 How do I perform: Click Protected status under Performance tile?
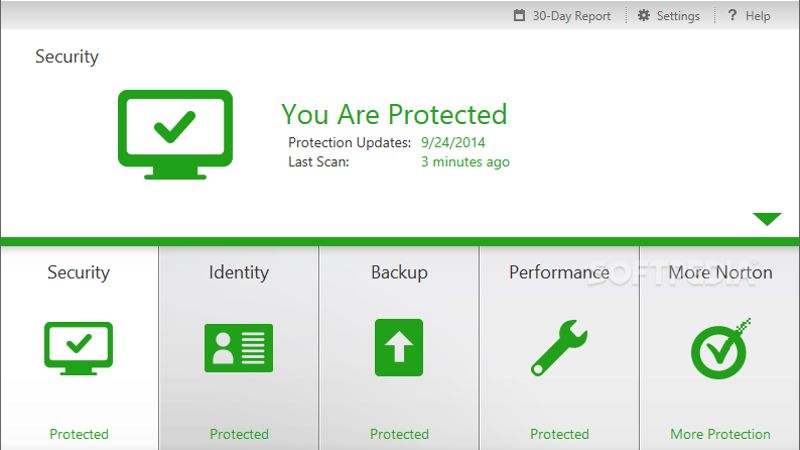(559, 434)
